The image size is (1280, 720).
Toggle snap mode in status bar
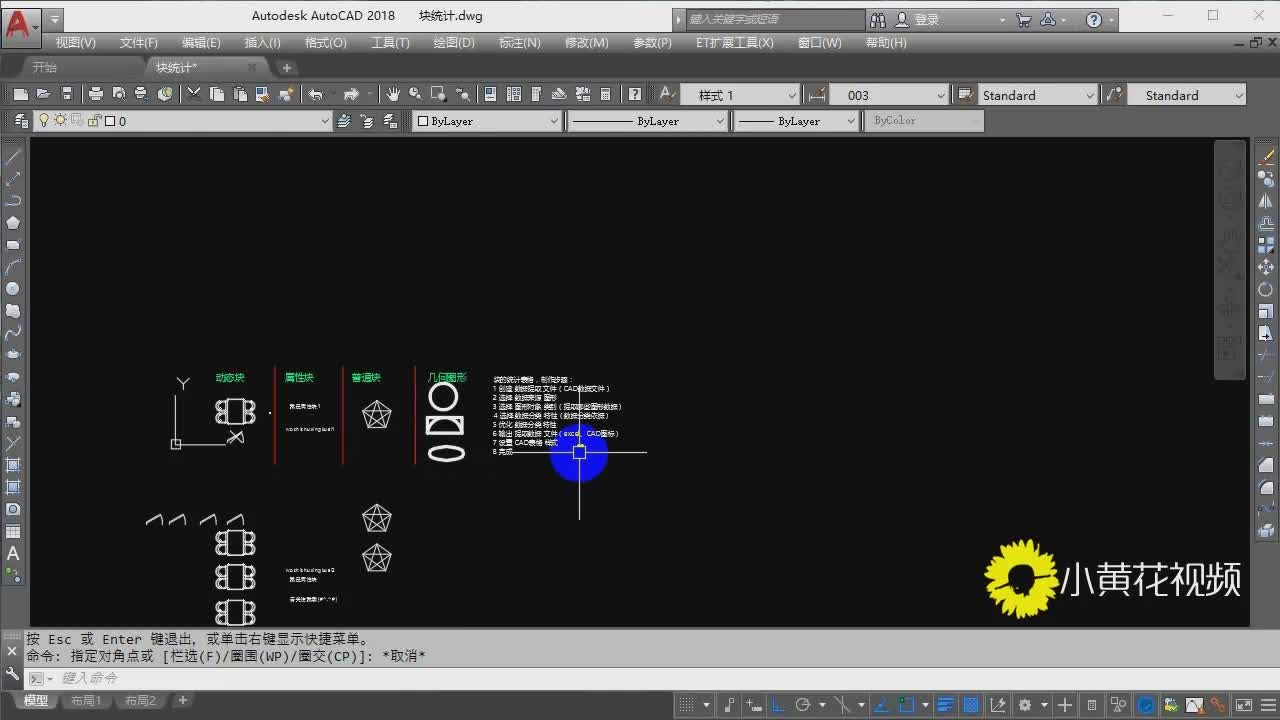tap(687, 704)
